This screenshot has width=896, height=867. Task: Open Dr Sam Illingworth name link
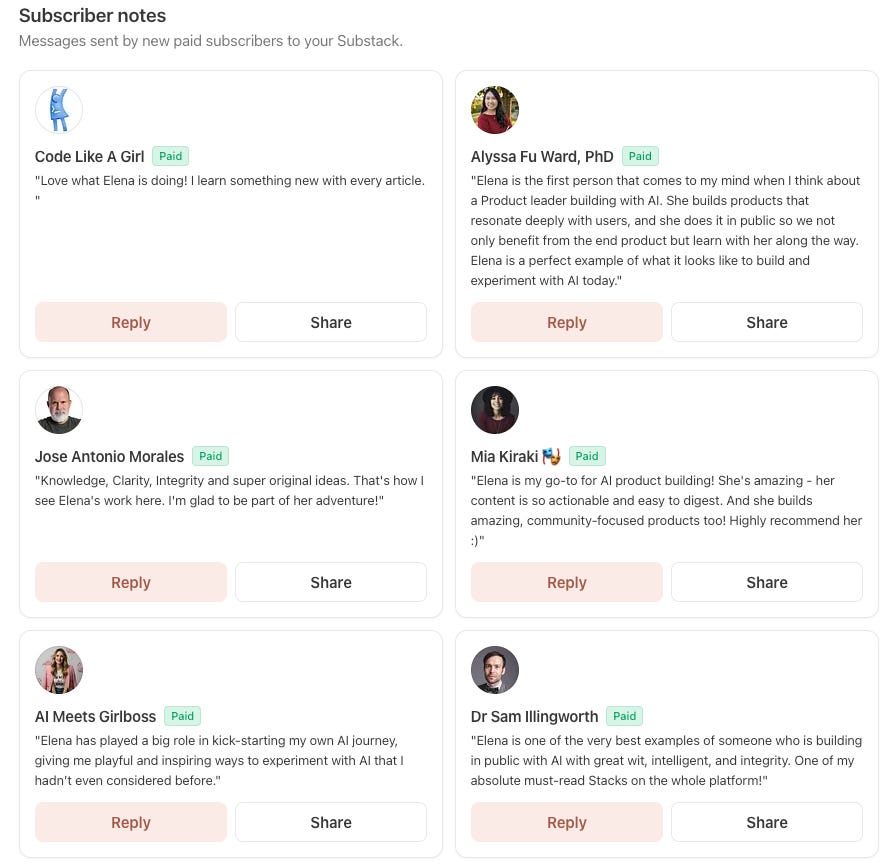click(x=534, y=716)
